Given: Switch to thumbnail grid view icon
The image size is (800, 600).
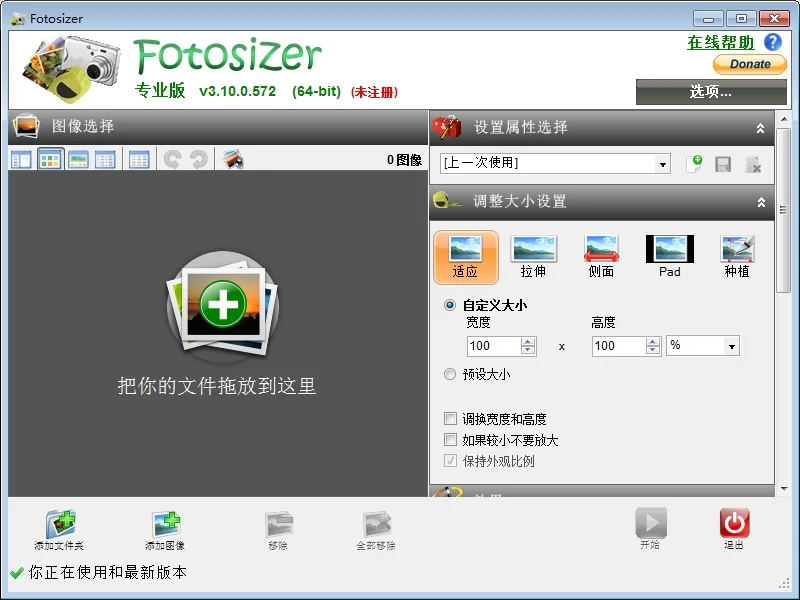Looking at the screenshot, I should point(51,159).
